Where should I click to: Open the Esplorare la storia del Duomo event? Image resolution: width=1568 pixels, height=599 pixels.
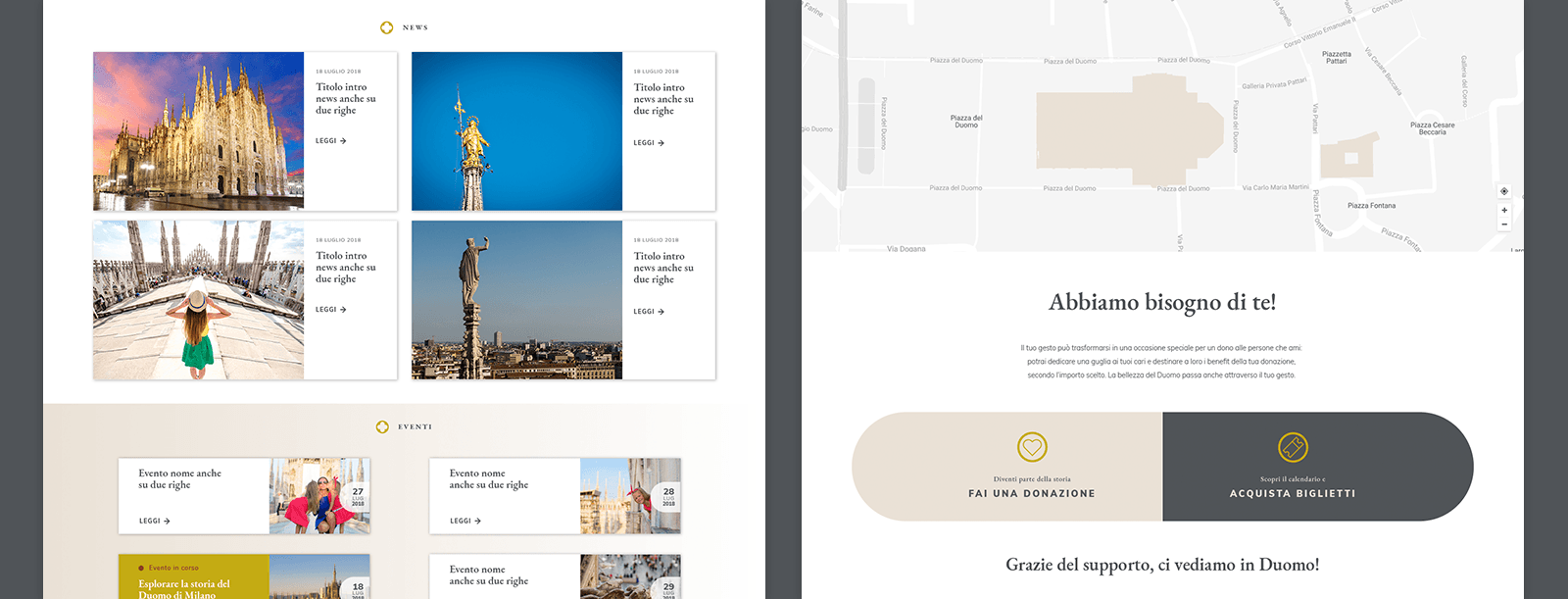(184, 588)
